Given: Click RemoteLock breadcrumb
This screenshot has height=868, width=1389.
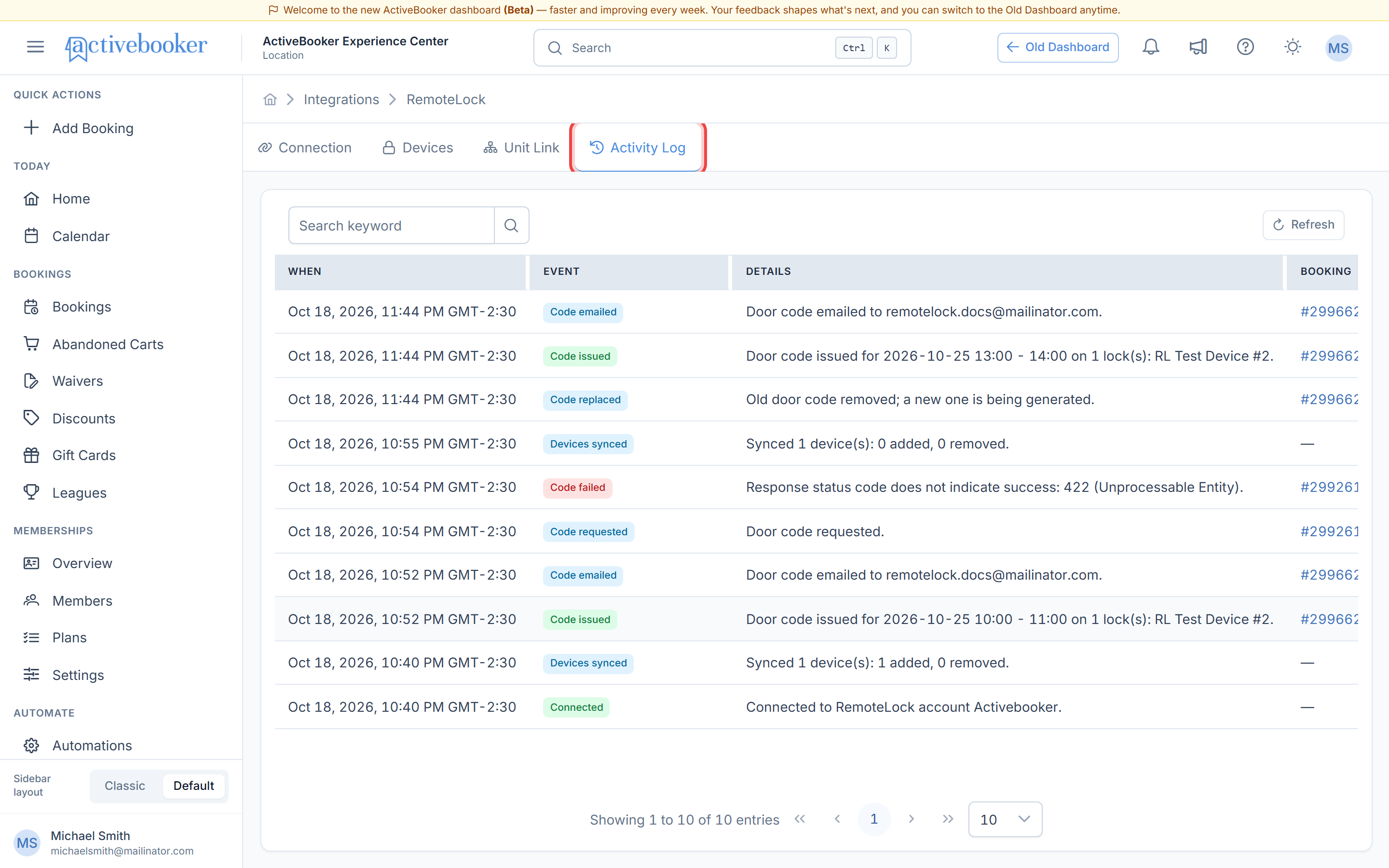Looking at the screenshot, I should tap(446, 99).
